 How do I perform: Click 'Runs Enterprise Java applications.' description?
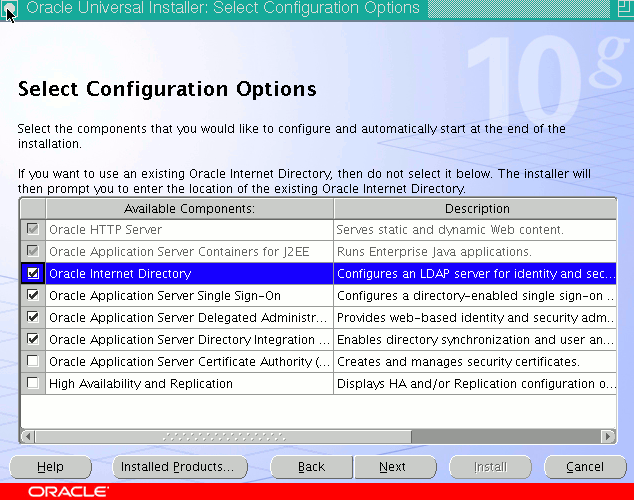(434, 251)
